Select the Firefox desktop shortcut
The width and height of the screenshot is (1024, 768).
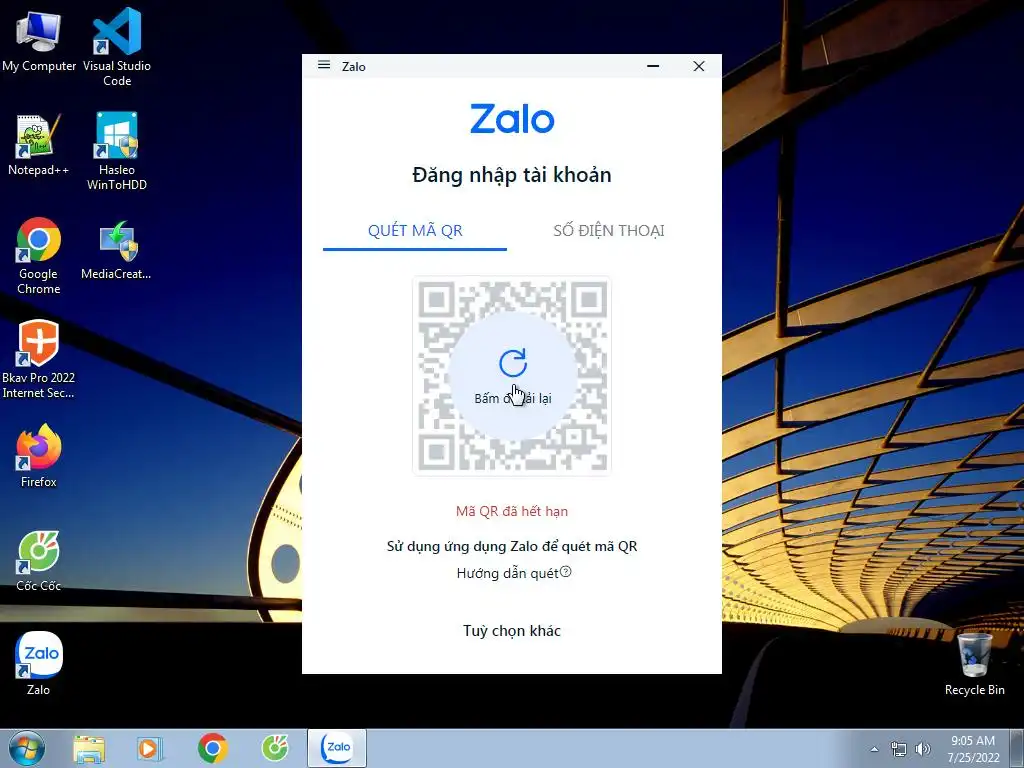pos(39,456)
